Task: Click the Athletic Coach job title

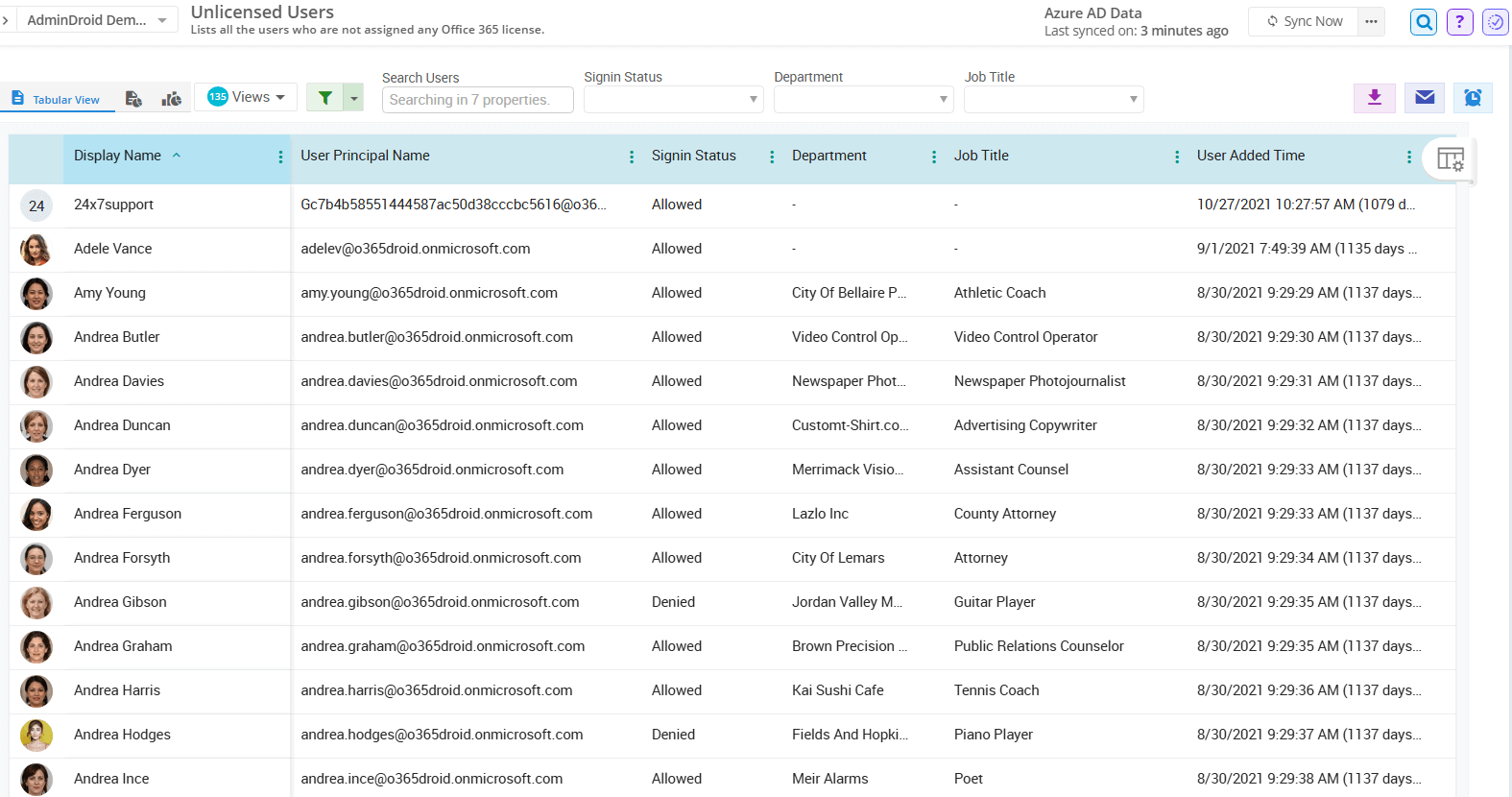Action: 999,293
